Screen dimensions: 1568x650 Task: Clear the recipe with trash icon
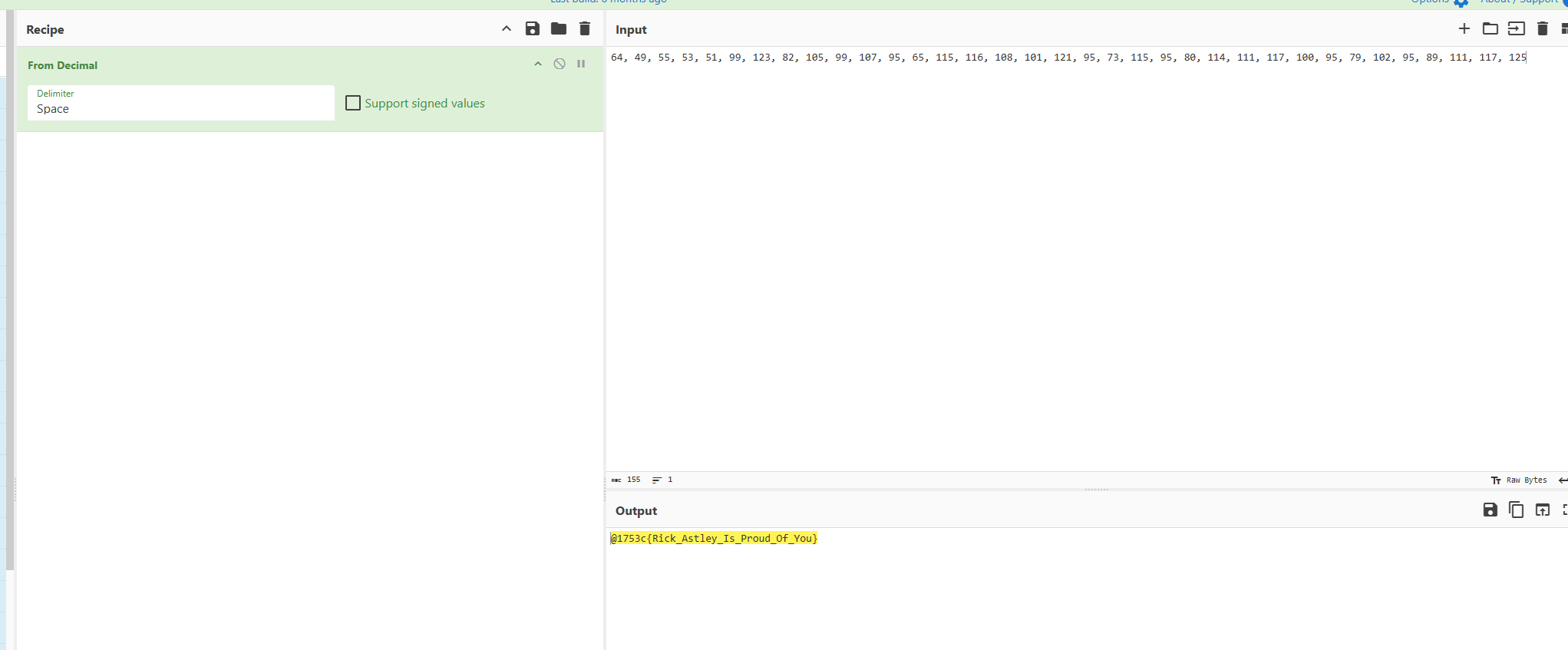coord(585,29)
